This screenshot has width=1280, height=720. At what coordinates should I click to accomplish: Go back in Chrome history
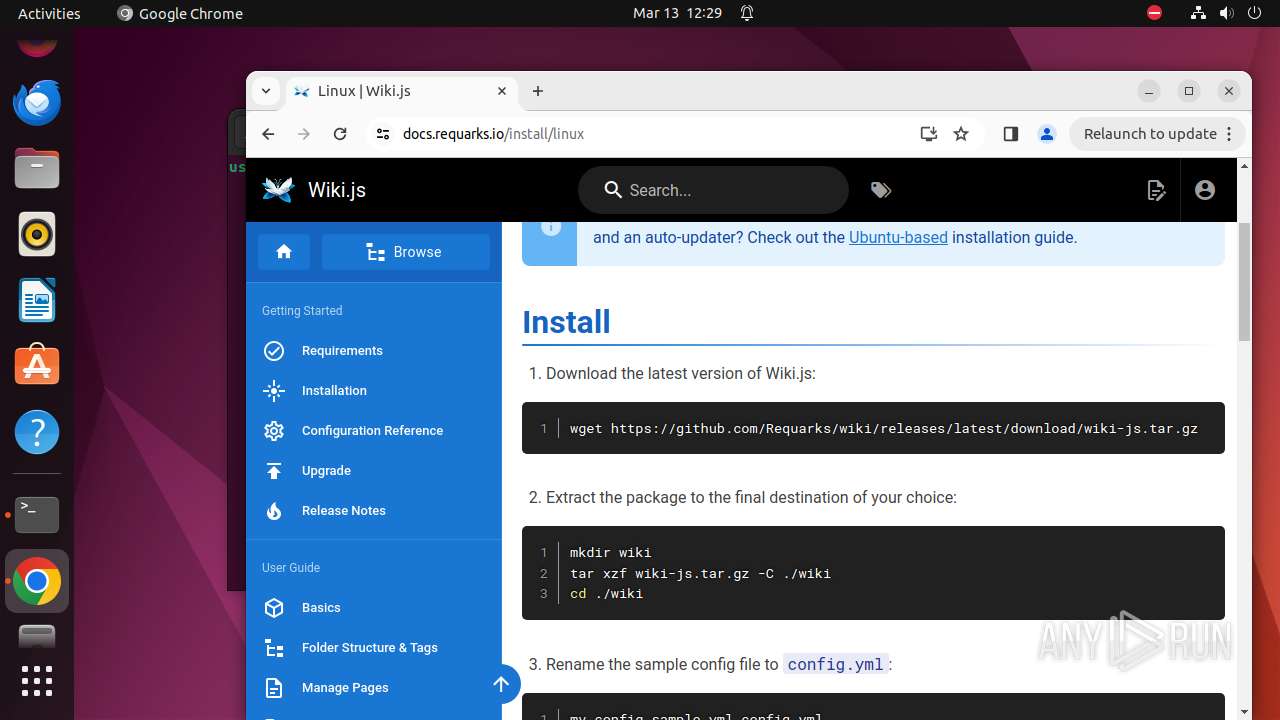tap(268, 134)
